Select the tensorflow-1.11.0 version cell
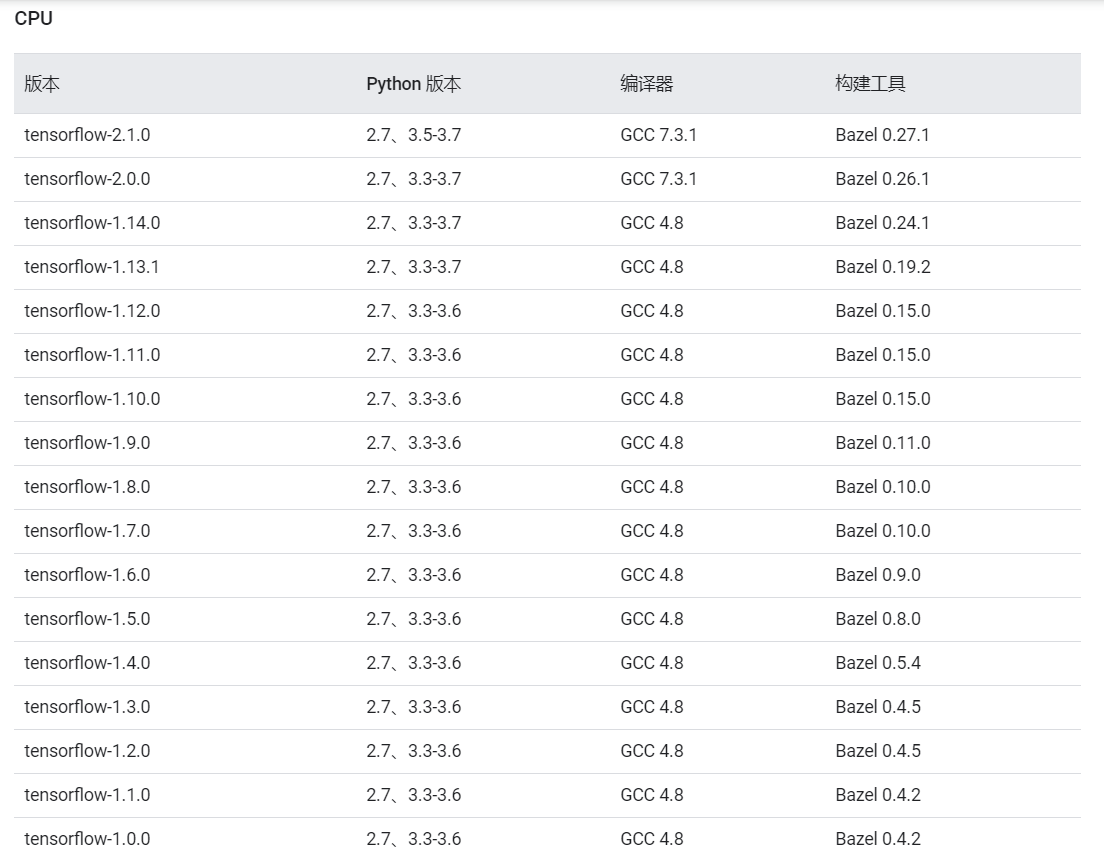Viewport: 1104px width, 850px height. [x=92, y=355]
